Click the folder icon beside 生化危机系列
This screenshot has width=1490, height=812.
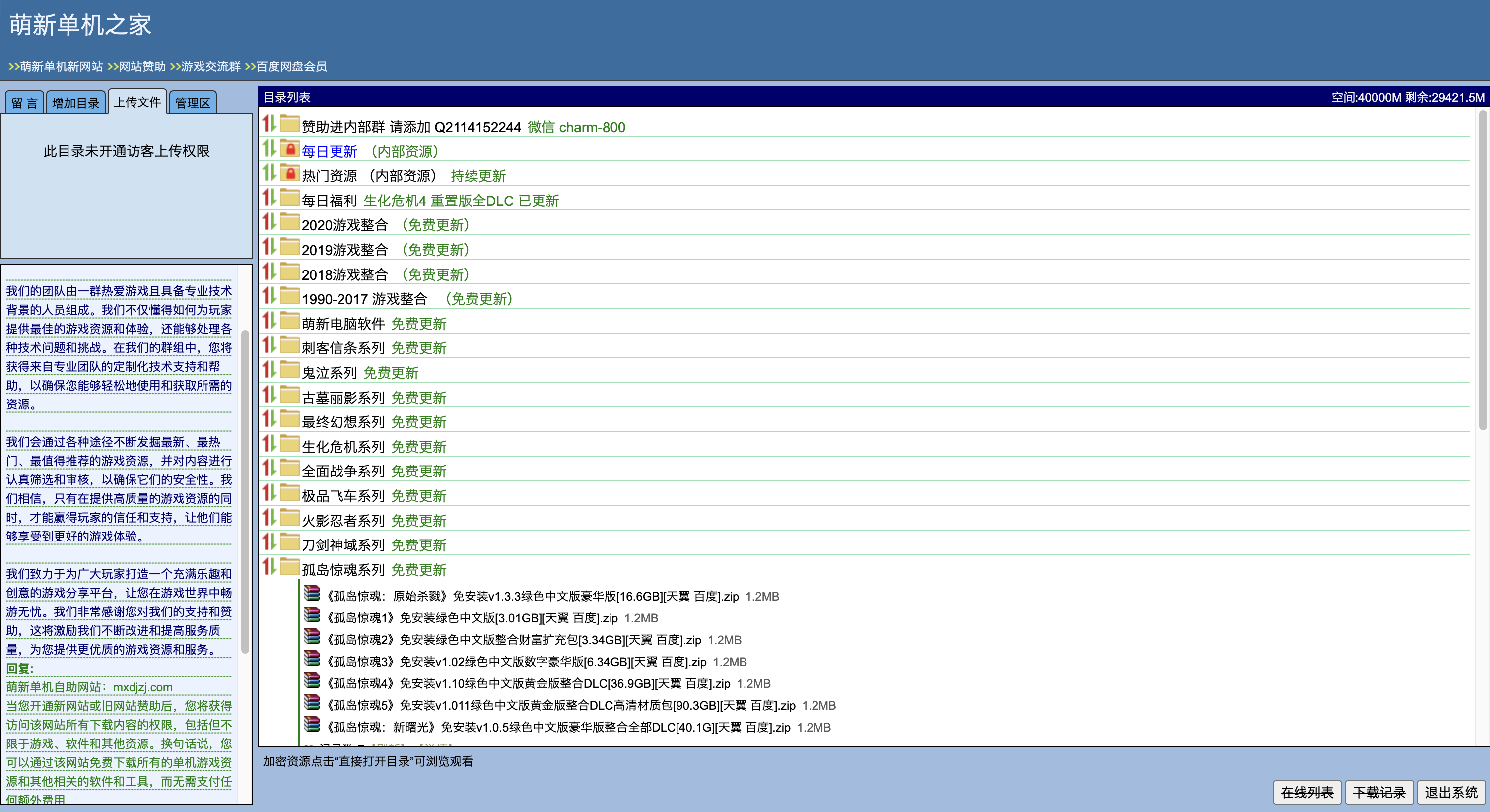(289, 445)
